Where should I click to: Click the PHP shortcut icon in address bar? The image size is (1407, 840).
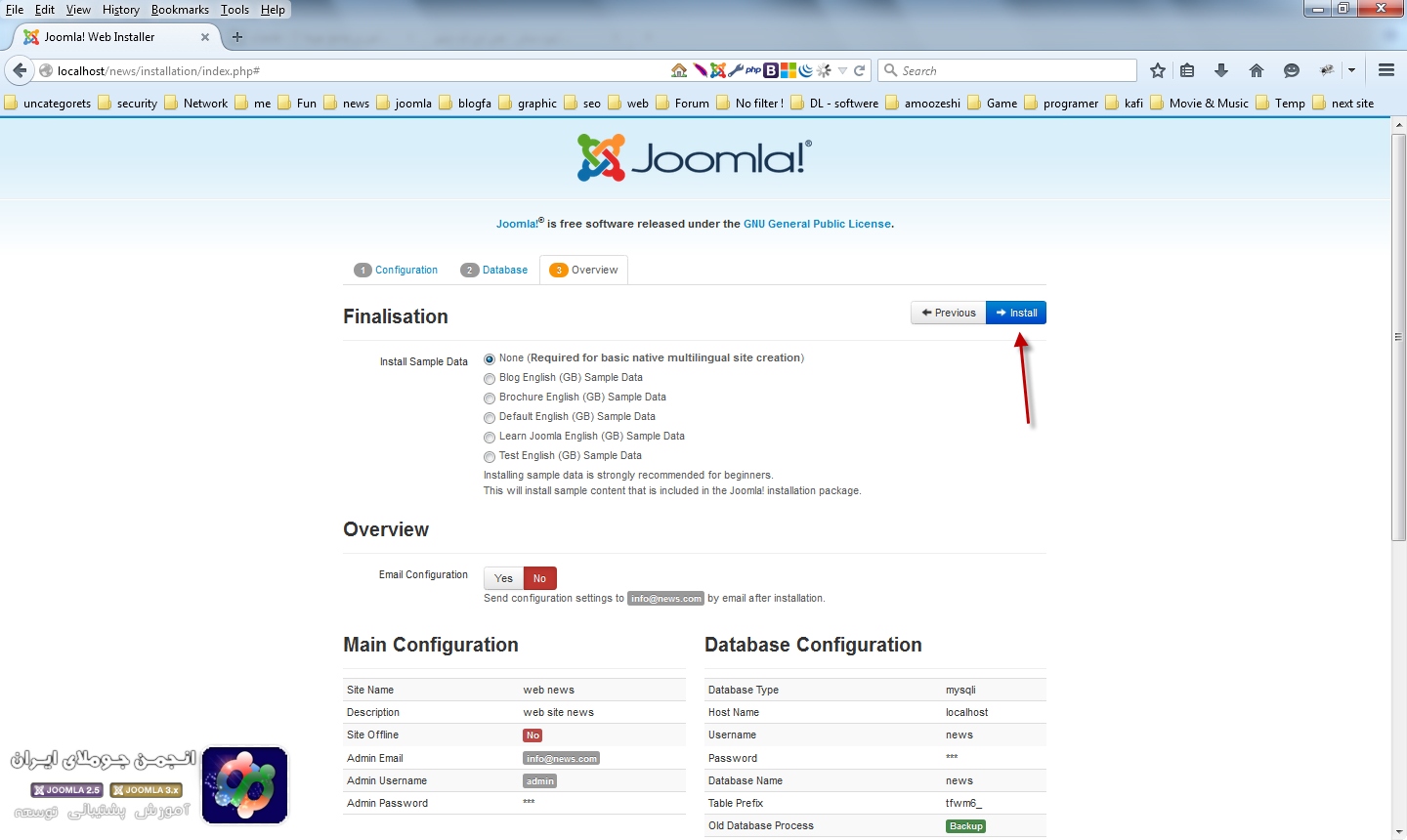(x=753, y=70)
